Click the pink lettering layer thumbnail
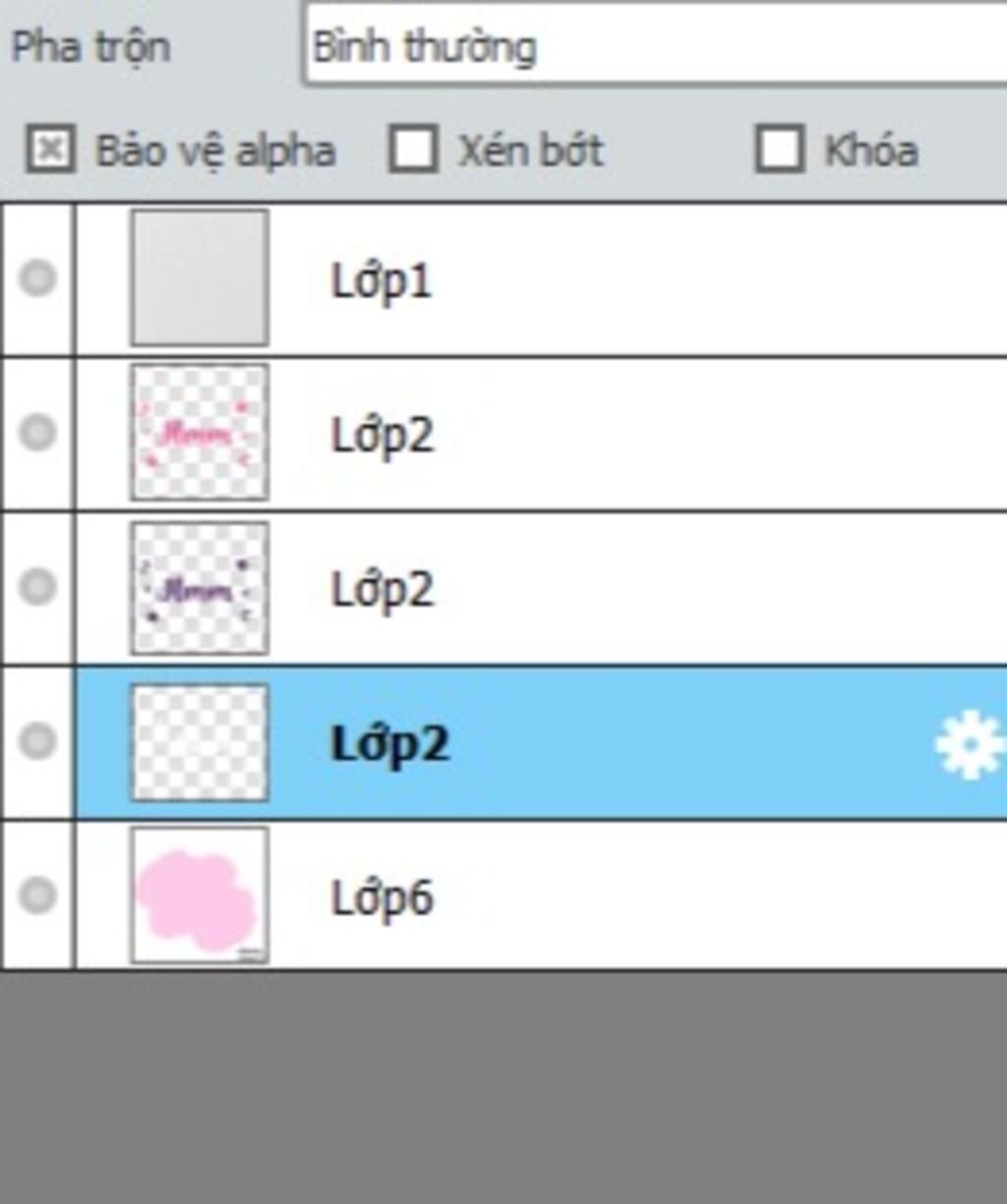This screenshot has width=1007, height=1204. 200,432
